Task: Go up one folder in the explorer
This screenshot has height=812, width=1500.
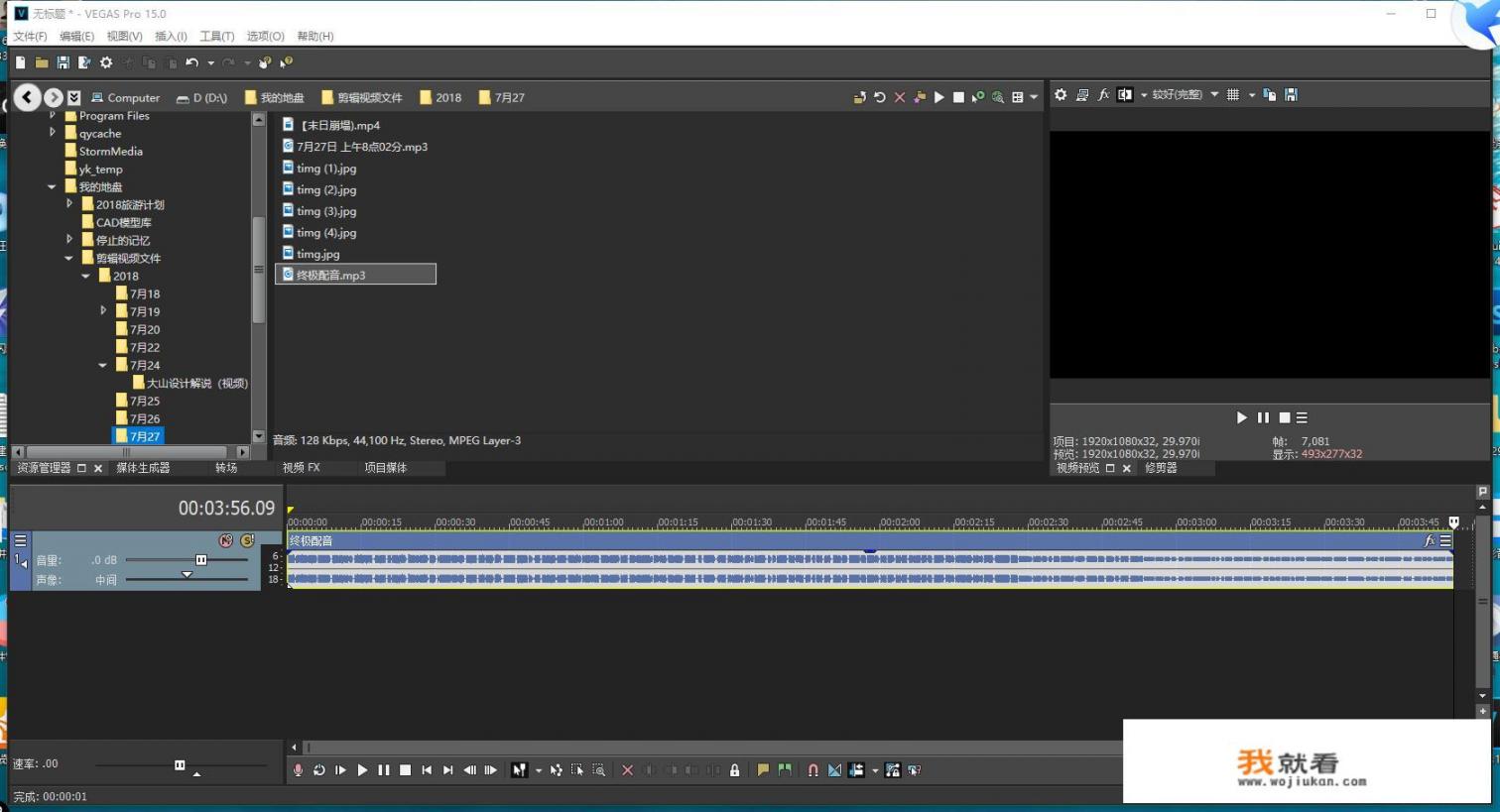Action: (859, 97)
